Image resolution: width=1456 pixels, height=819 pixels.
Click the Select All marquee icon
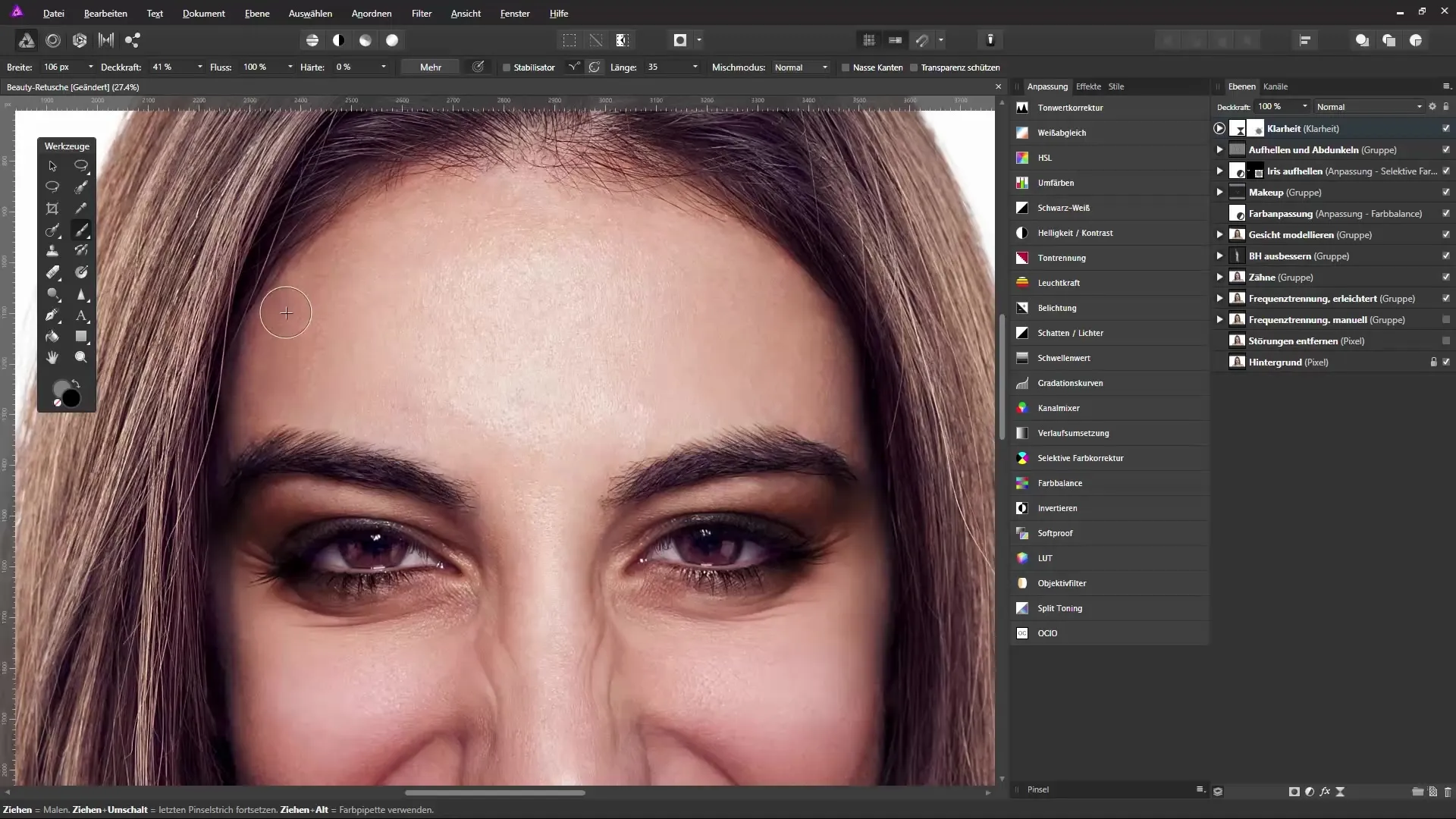569,40
